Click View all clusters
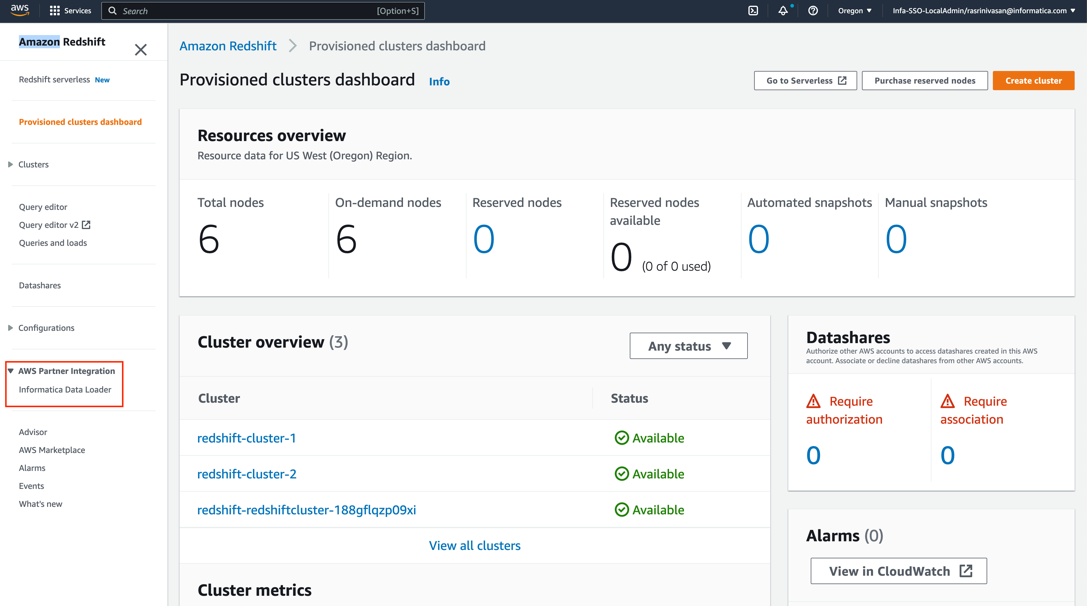 [475, 546]
